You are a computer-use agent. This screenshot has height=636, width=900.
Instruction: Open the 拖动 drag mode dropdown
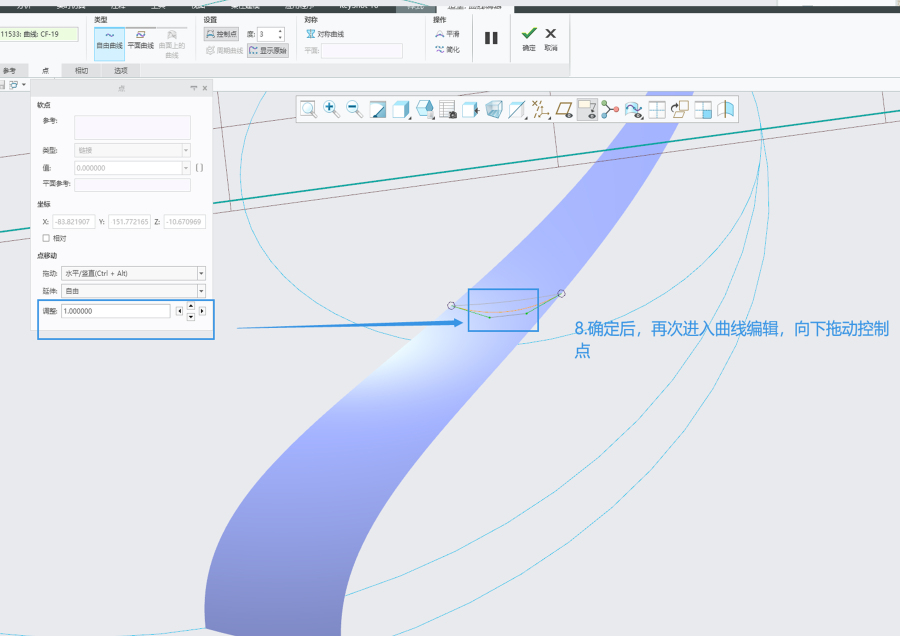(201, 273)
